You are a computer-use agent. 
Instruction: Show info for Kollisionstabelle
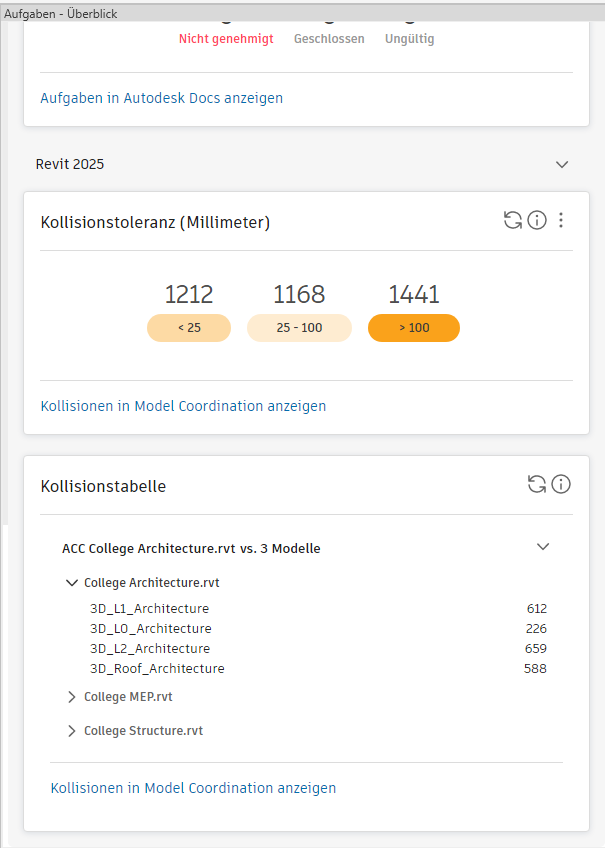click(x=561, y=485)
